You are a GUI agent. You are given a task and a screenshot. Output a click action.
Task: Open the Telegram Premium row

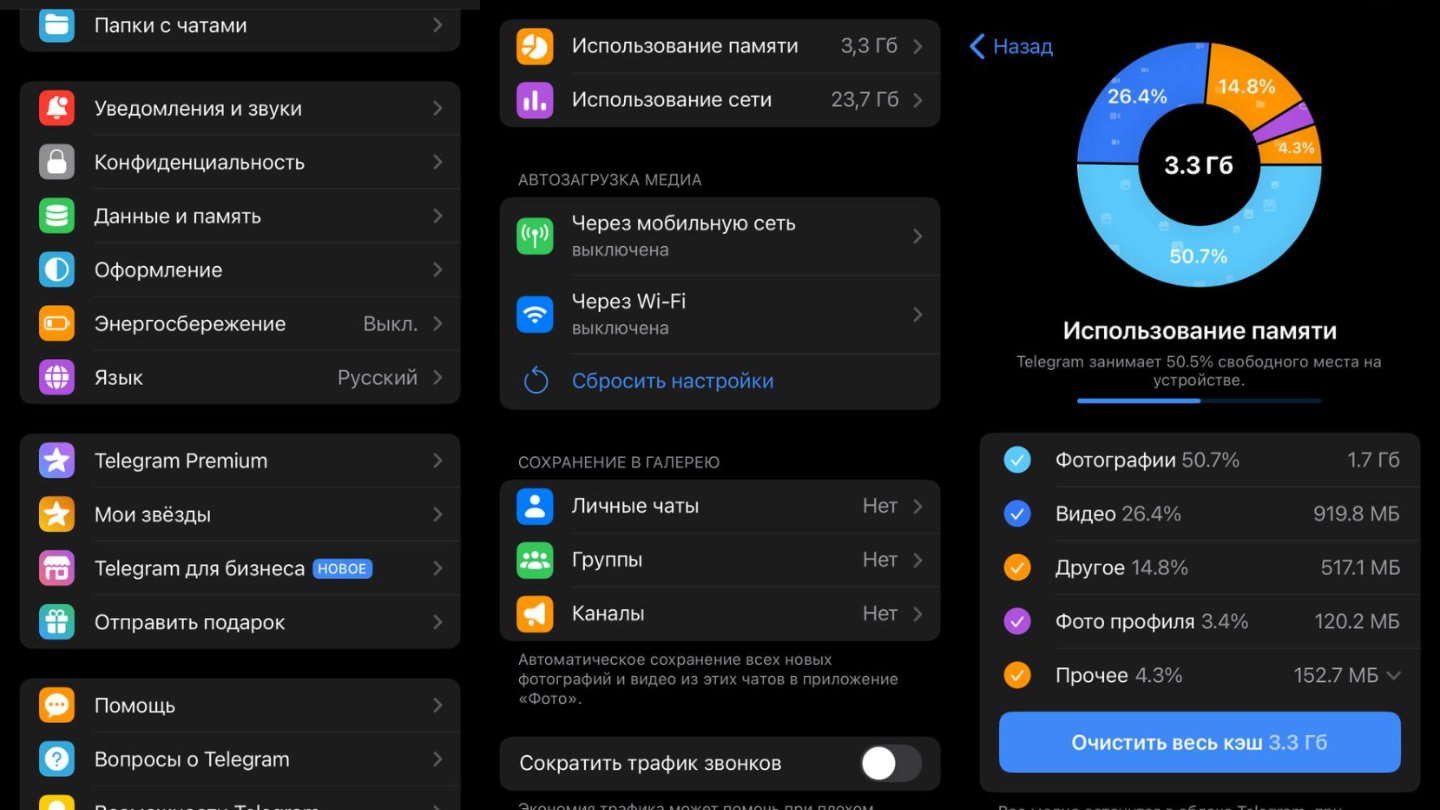240,461
